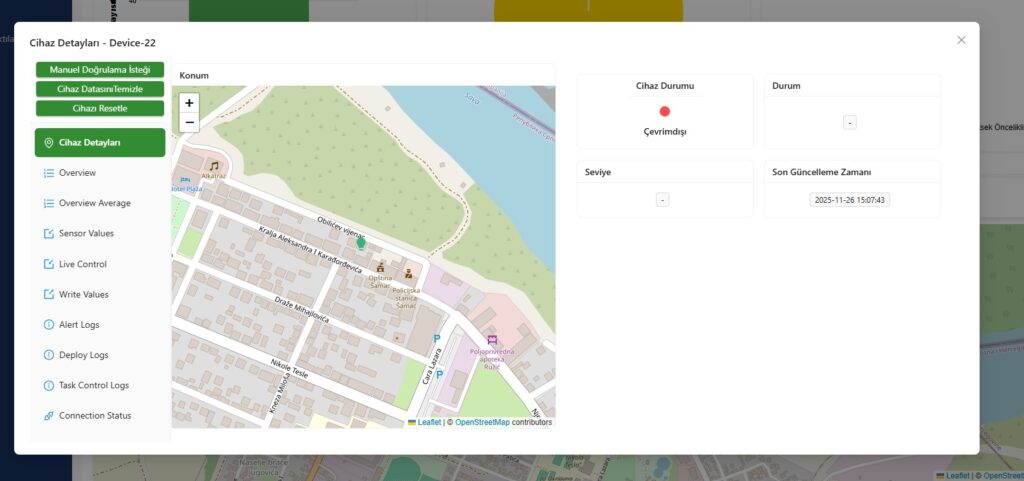The width and height of the screenshot is (1024, 481).
Task: Click the Sensor Values edit icon
Action: 49,234
